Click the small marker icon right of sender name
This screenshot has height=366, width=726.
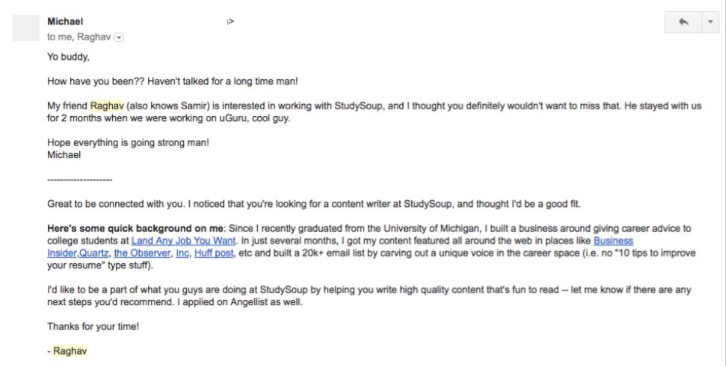click(x=230, y=21)
